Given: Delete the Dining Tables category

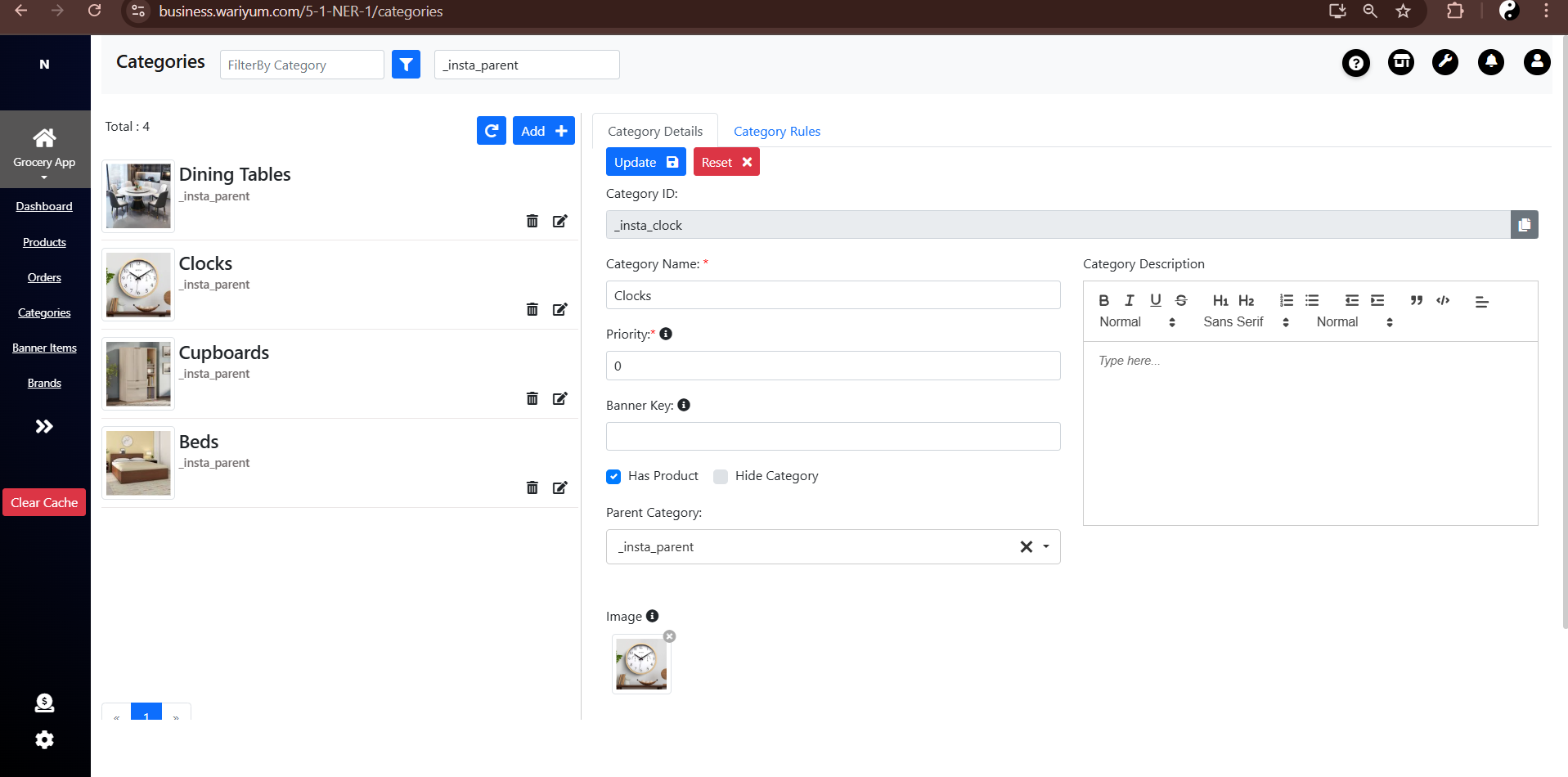Looking at the screenshot, I should [x=532, y=221].
